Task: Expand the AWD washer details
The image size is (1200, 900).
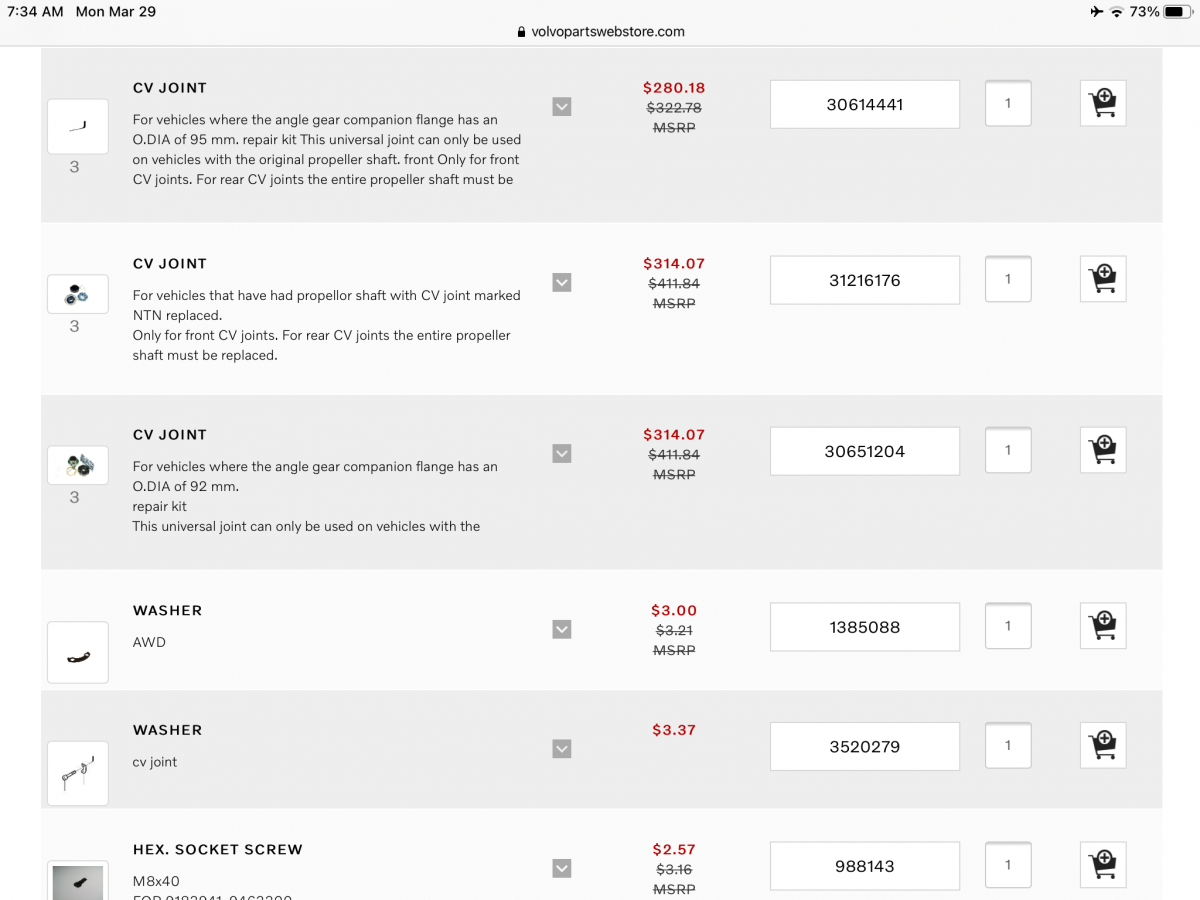Action: click(x=562, y=629)
